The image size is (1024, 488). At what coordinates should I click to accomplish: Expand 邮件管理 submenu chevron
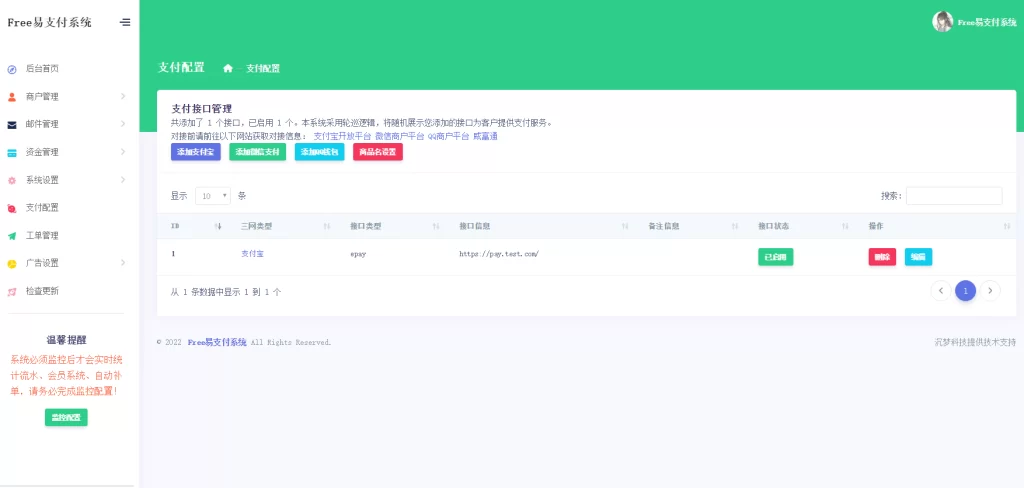pos(123,124)
